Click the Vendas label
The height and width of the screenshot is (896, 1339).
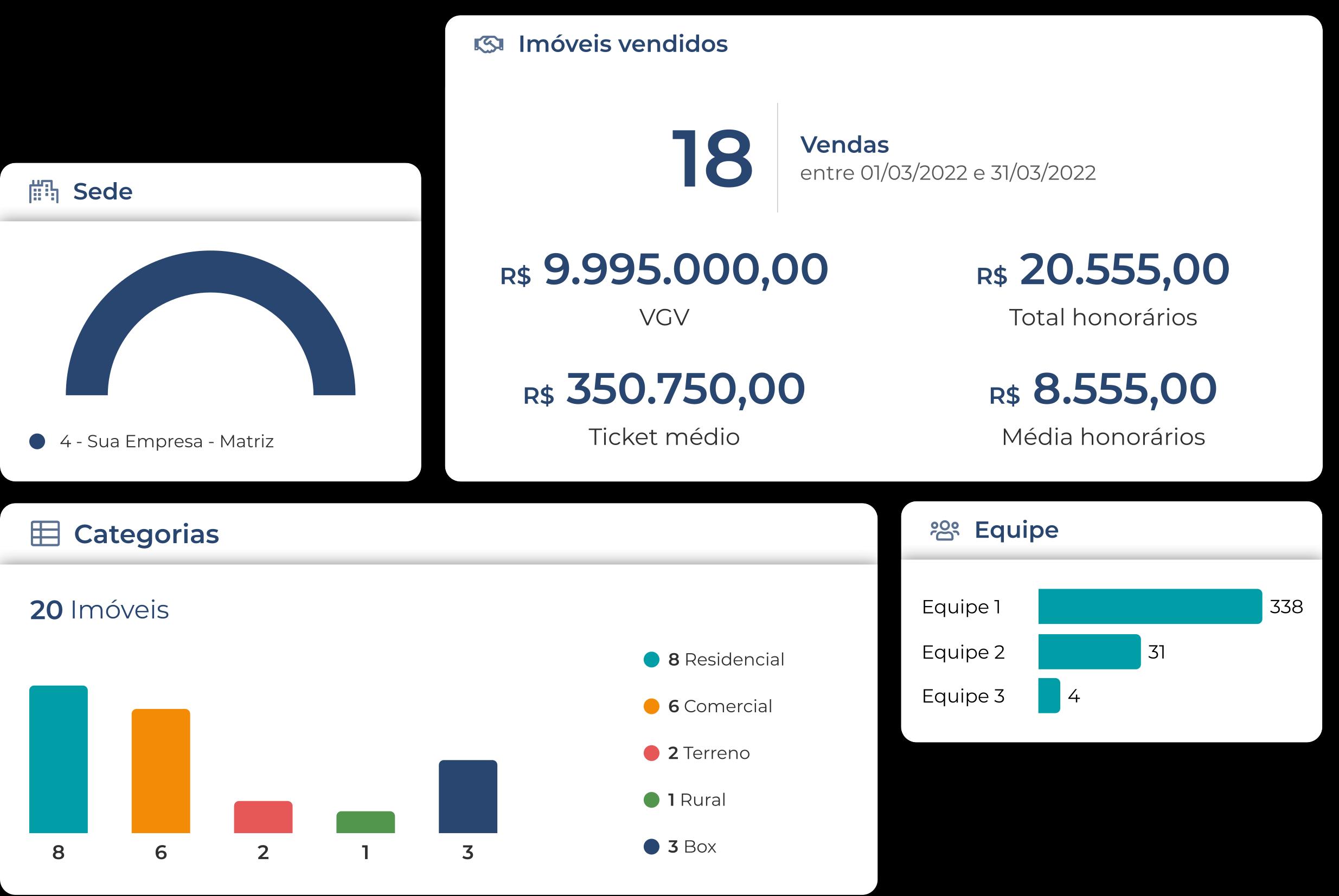click(844, 145)
